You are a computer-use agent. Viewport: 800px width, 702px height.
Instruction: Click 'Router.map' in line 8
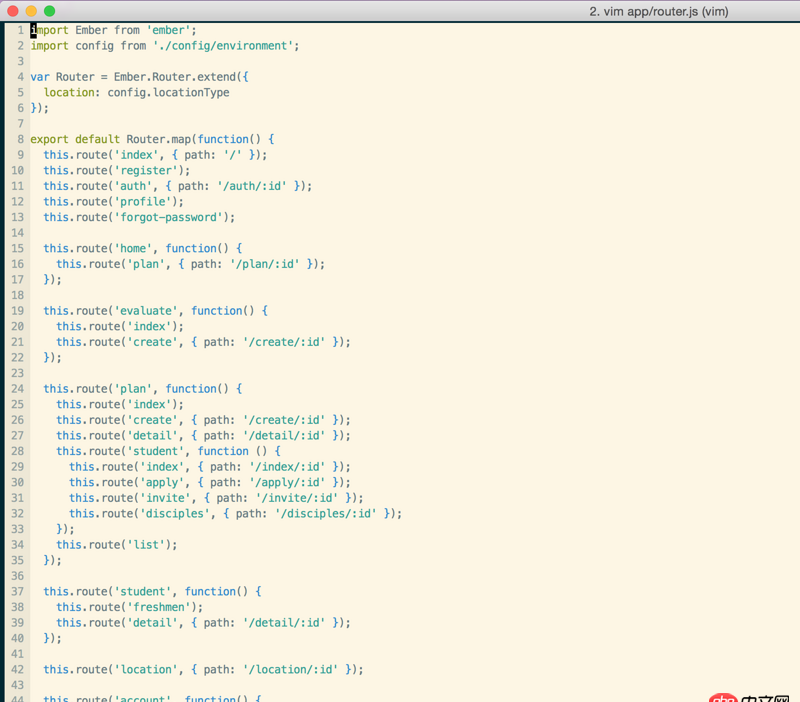point(159,139)
